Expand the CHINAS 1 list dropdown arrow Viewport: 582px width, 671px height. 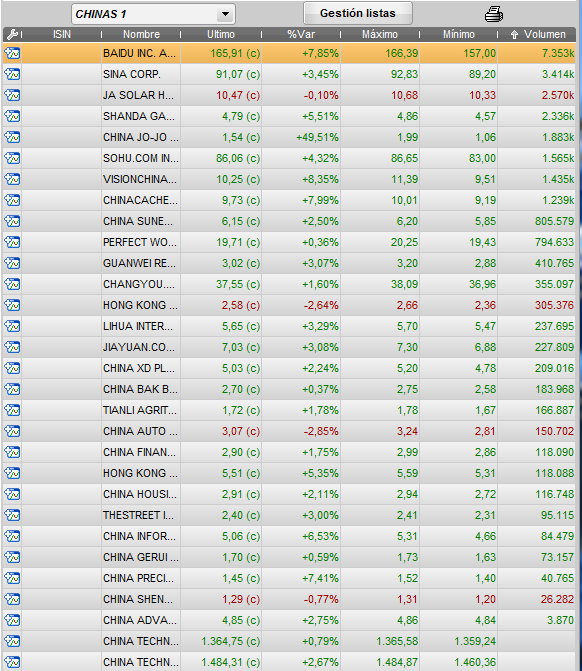[226, 14]
